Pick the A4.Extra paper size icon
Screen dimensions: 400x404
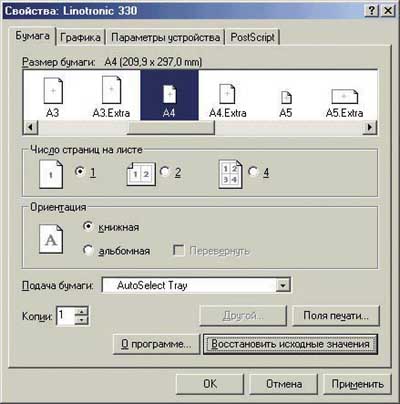(227, 94)
